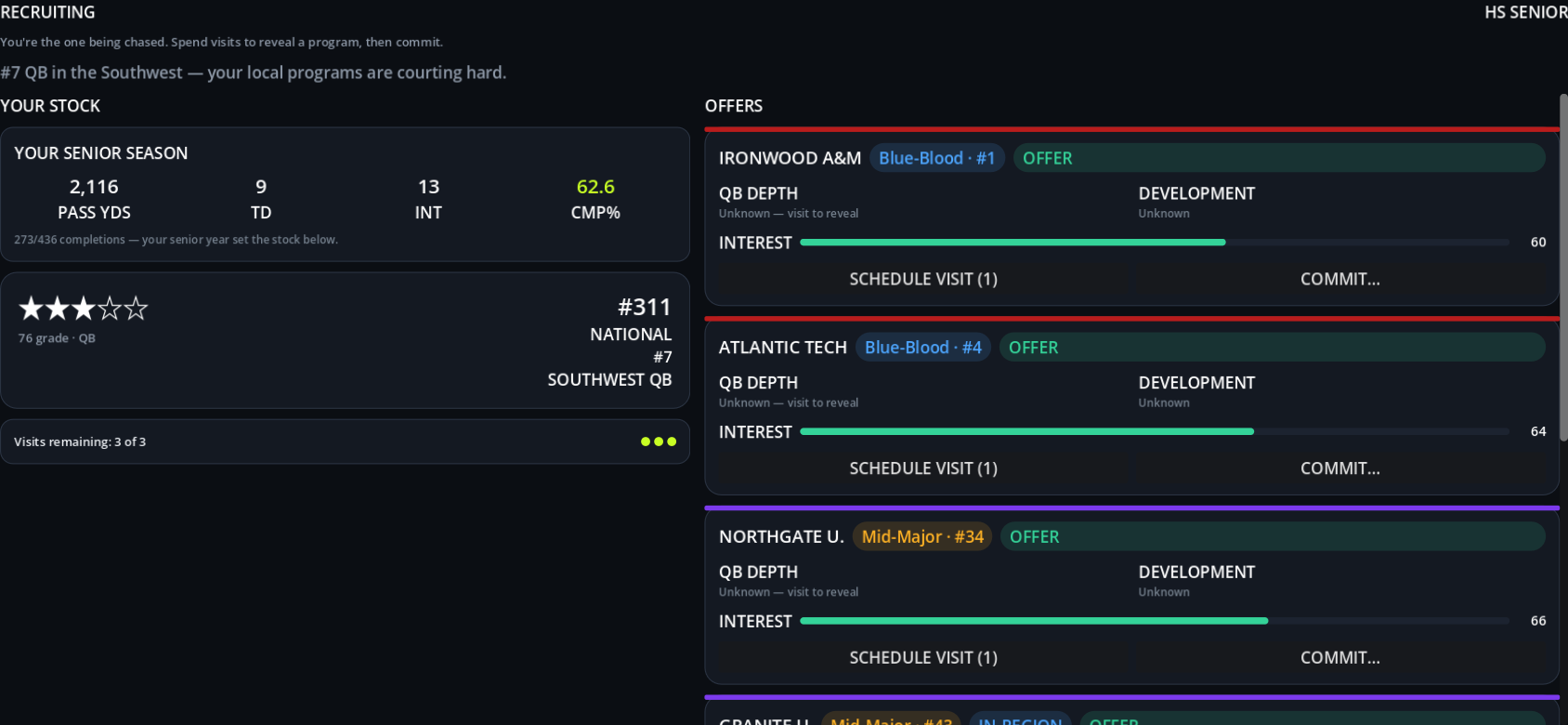Click the star rating icons
Viewport: 1568px width, 725px height.
coord(84,308)
